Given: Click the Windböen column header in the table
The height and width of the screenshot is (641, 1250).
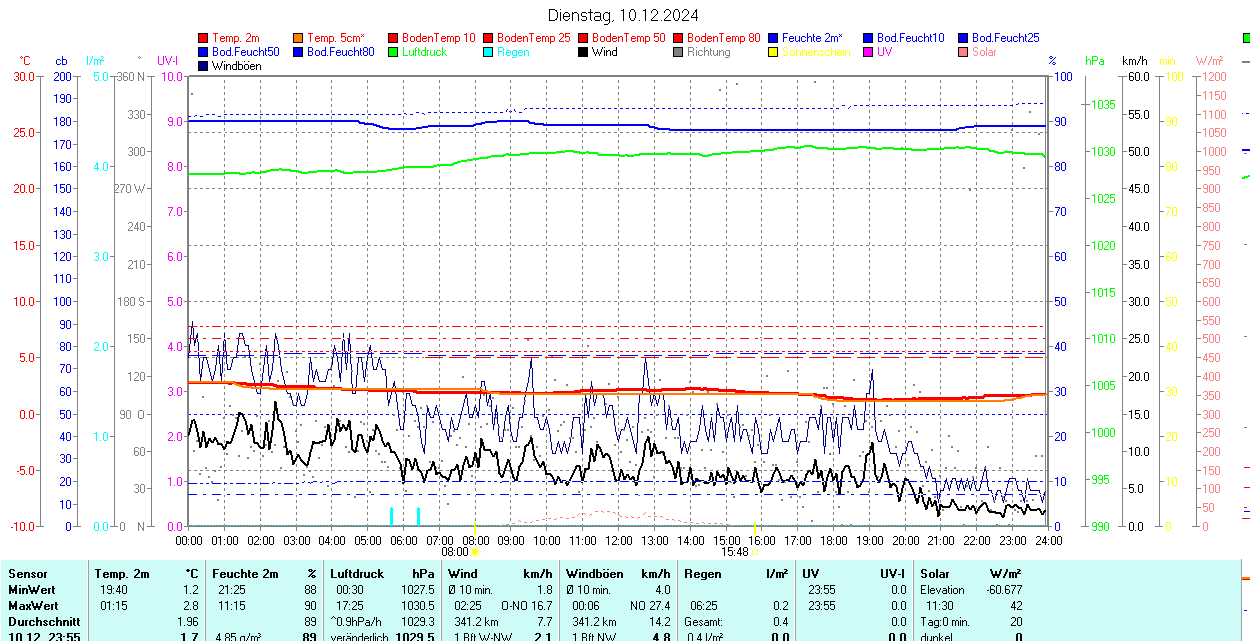Looking at the screenshot, I should (595, 574).
